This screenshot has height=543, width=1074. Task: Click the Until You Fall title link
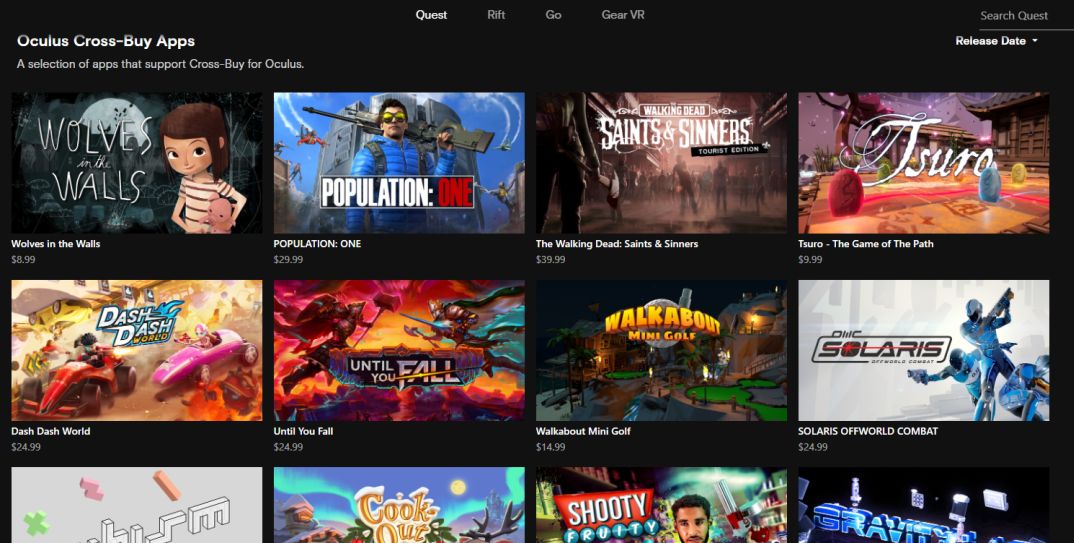(303, 431)
